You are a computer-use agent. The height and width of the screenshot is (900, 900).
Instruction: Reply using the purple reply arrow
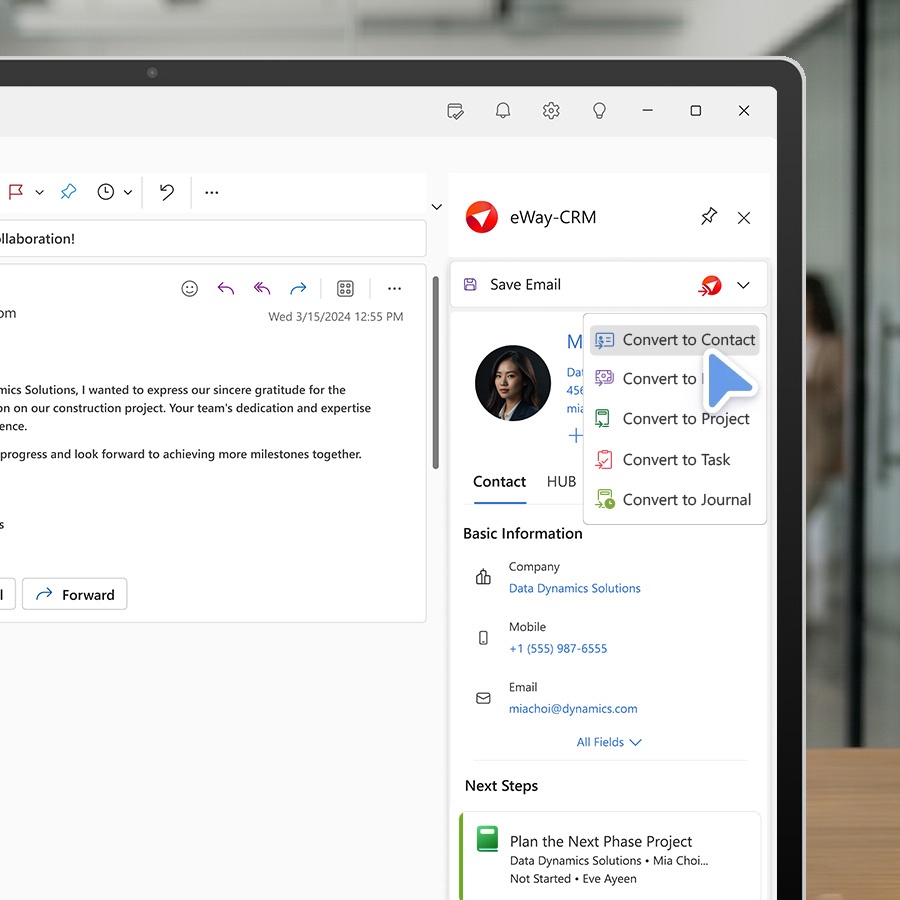pyautogui.click(x=226, y=288)
